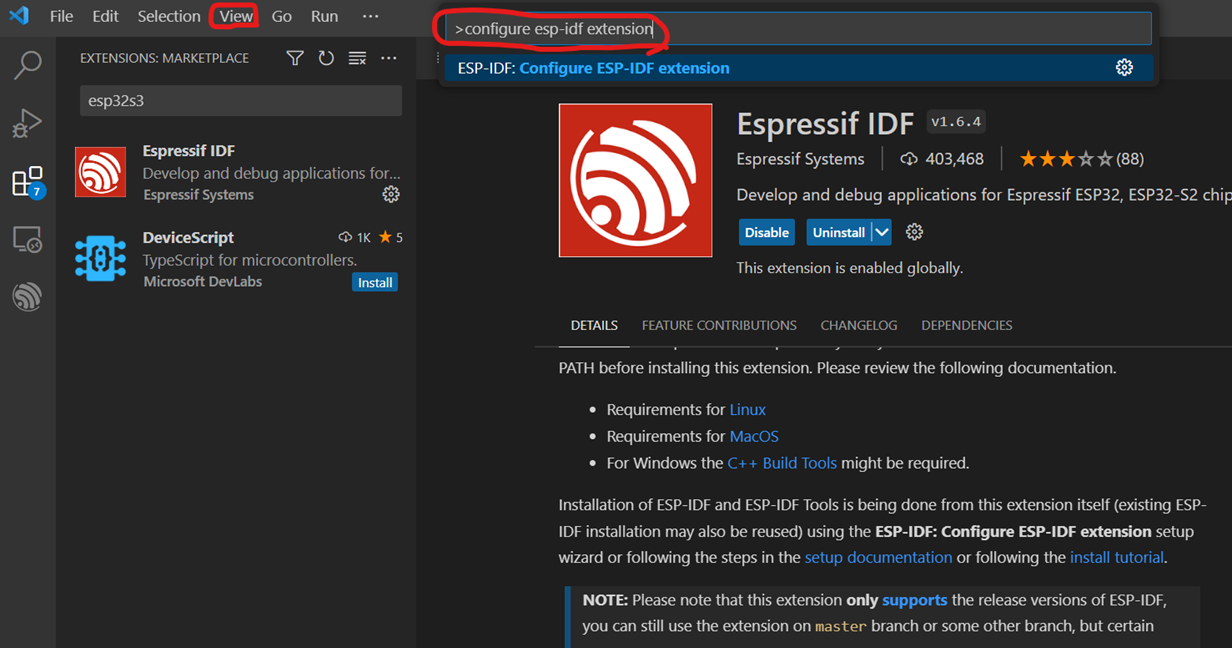Open the Selection menu
The height and width of the screenshot is (648, 1232).
[x=169, y=16]
